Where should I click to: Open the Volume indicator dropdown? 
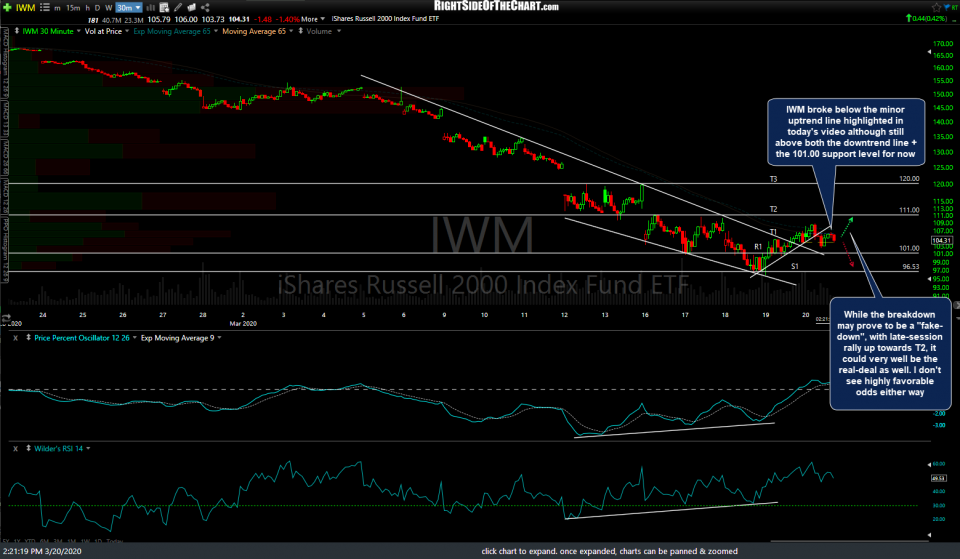click(x=339, y=31)
